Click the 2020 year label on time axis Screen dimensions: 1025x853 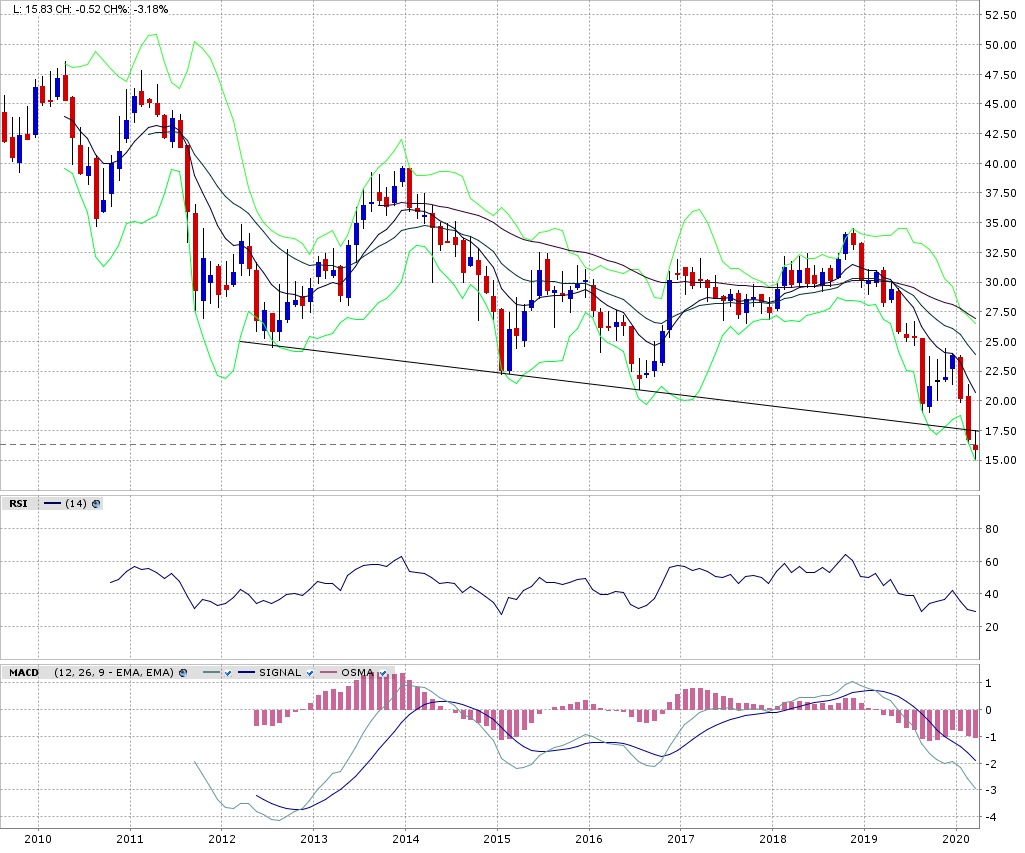point(957,840)
